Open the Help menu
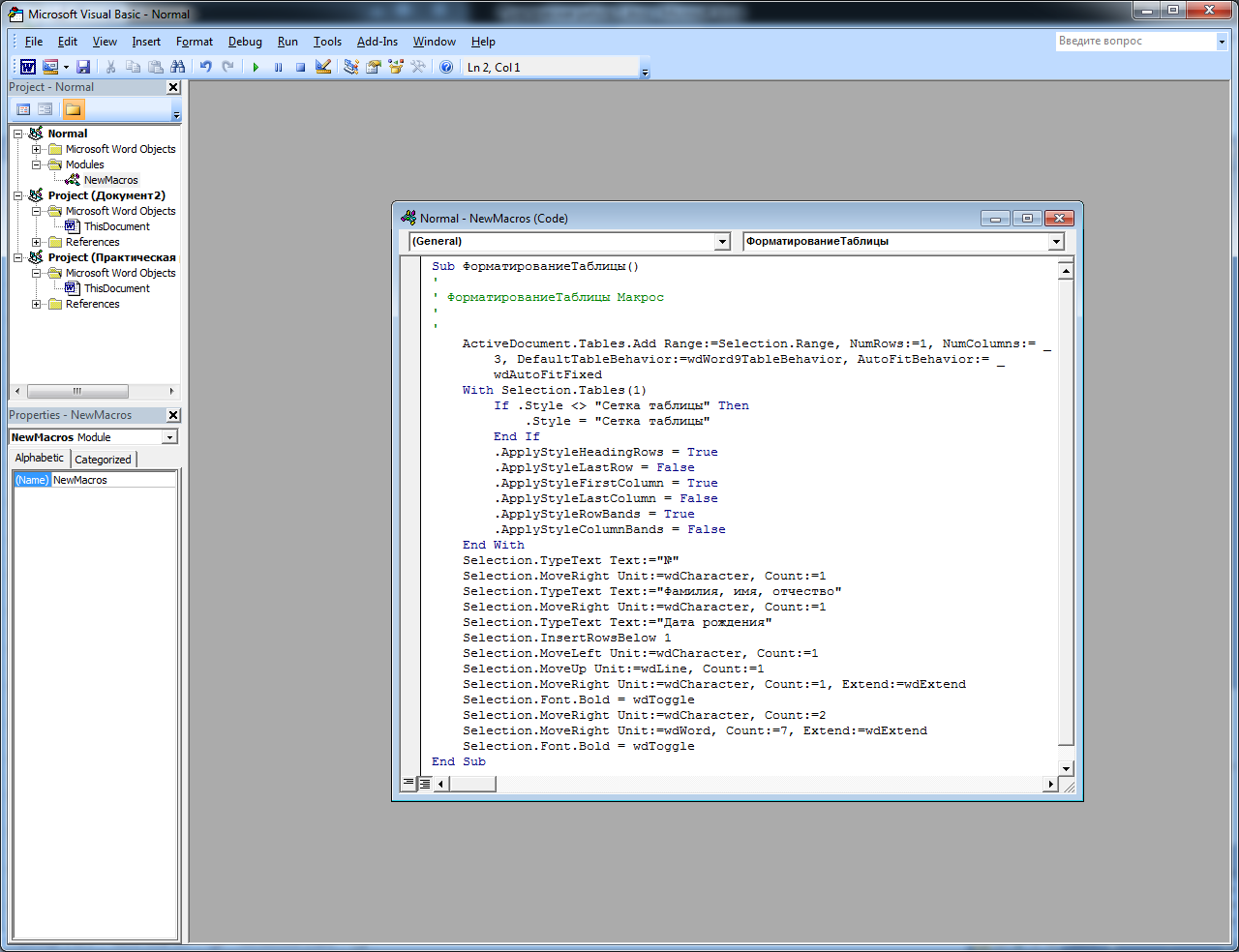 (483, 42)
